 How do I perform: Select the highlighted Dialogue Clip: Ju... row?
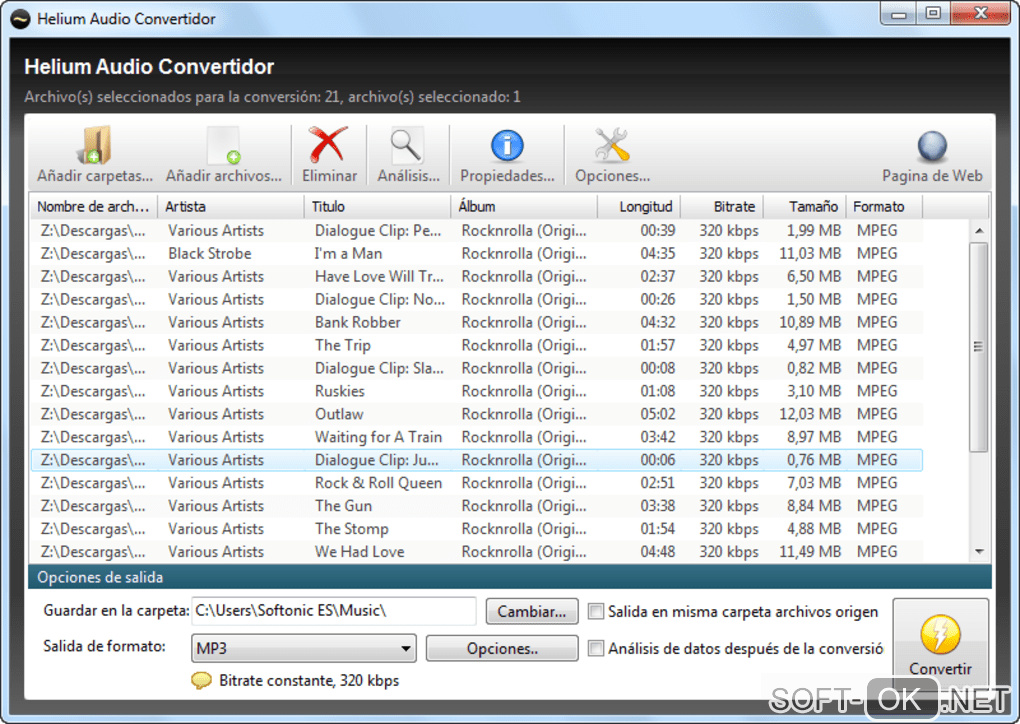pyautogui.click(x=476, y=460)
